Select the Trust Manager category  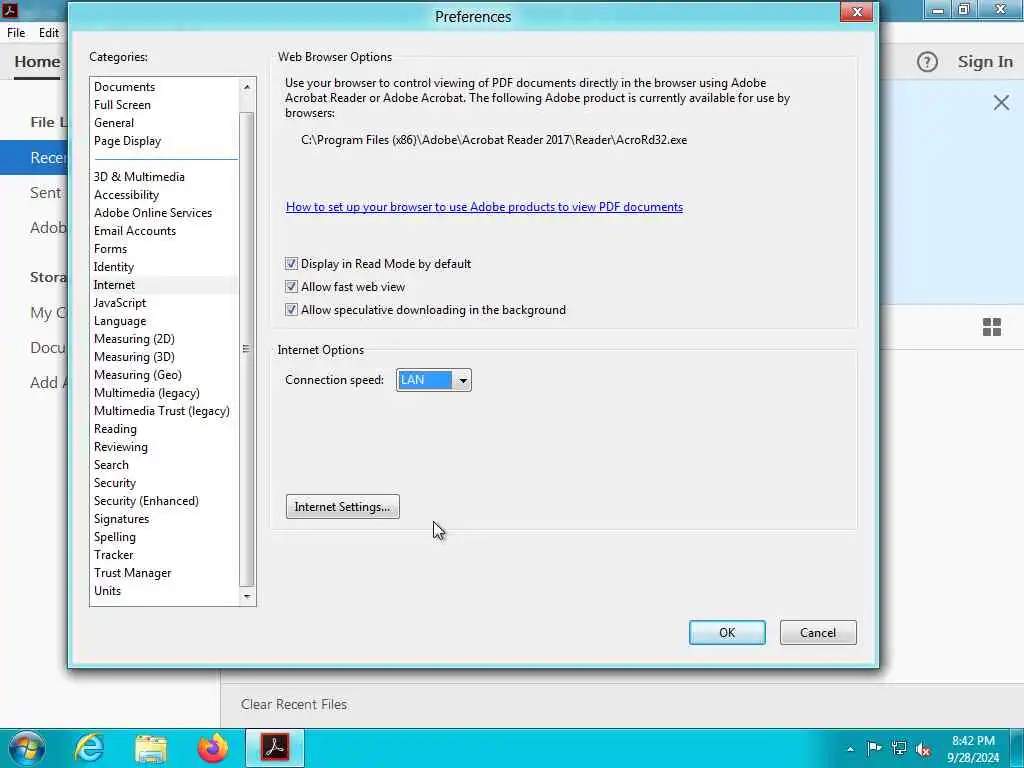[132, 573]
